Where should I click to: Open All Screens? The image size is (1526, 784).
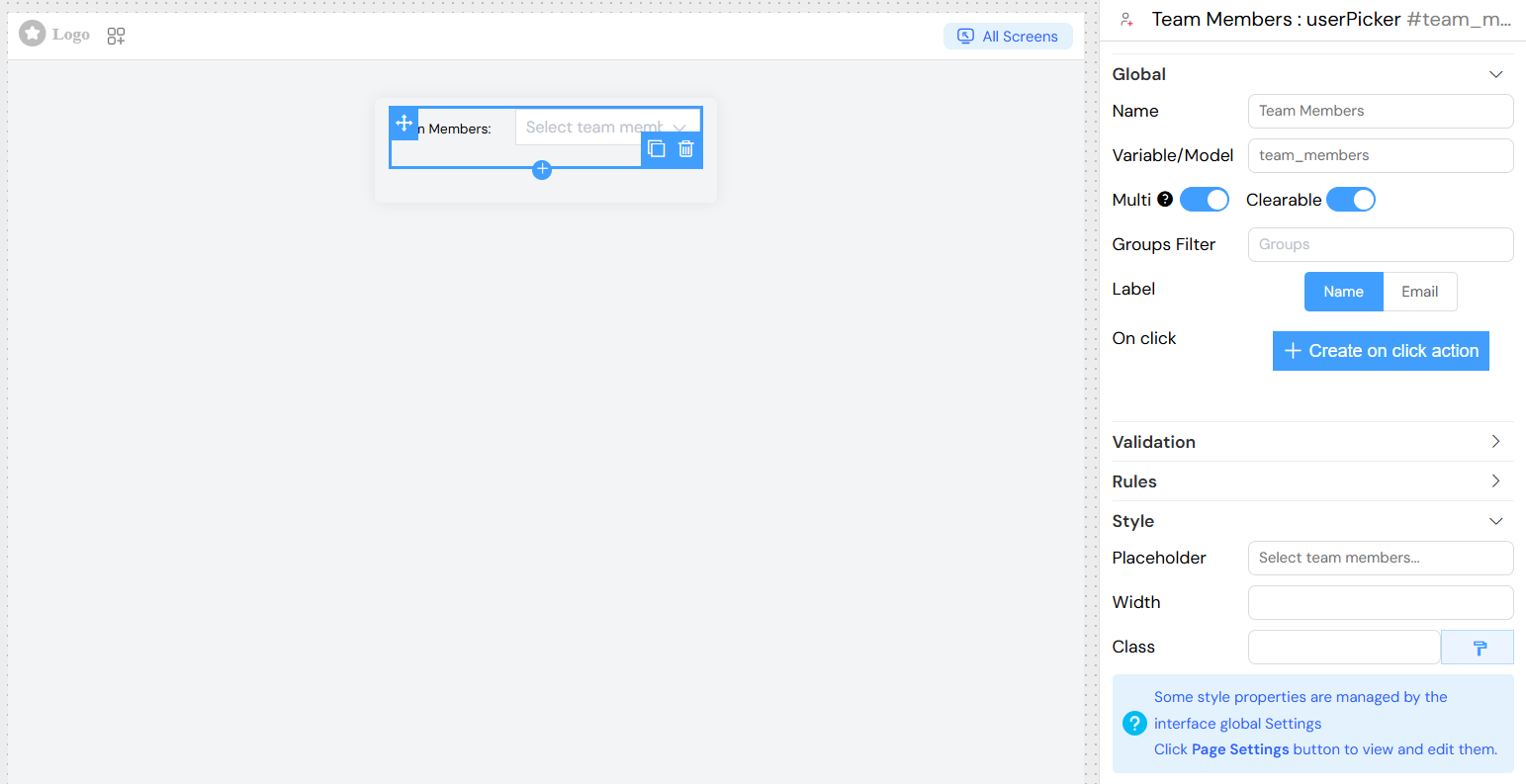click(1008, 36)
